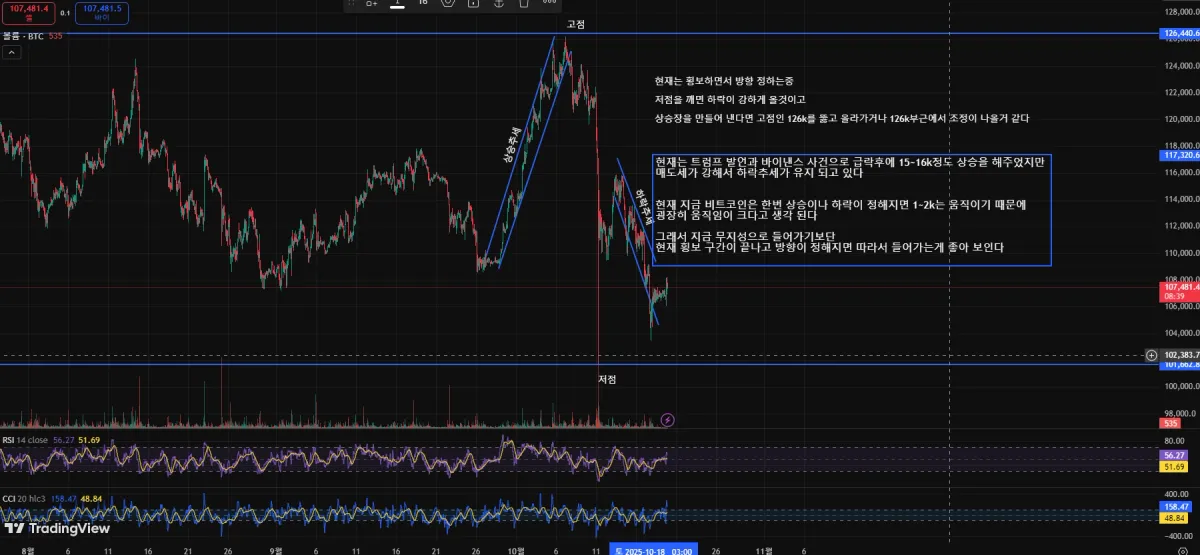
Task: Click the purple lightning bolt icon on chart
Action: (668, 420)
